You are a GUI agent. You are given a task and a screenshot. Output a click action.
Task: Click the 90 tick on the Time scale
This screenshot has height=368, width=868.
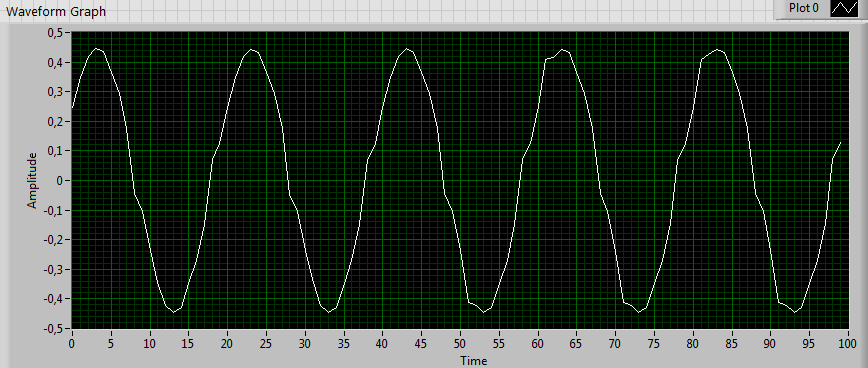click(771, 344)
